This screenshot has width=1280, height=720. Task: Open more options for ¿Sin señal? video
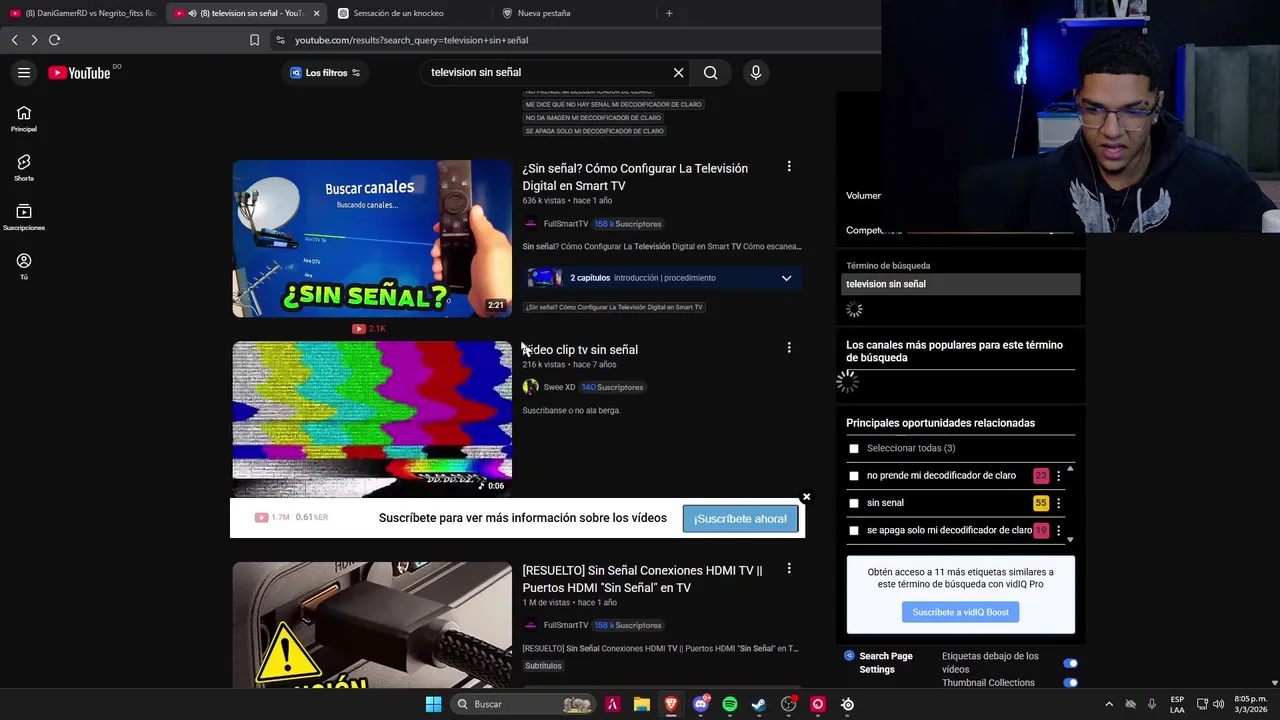(789, 167)
